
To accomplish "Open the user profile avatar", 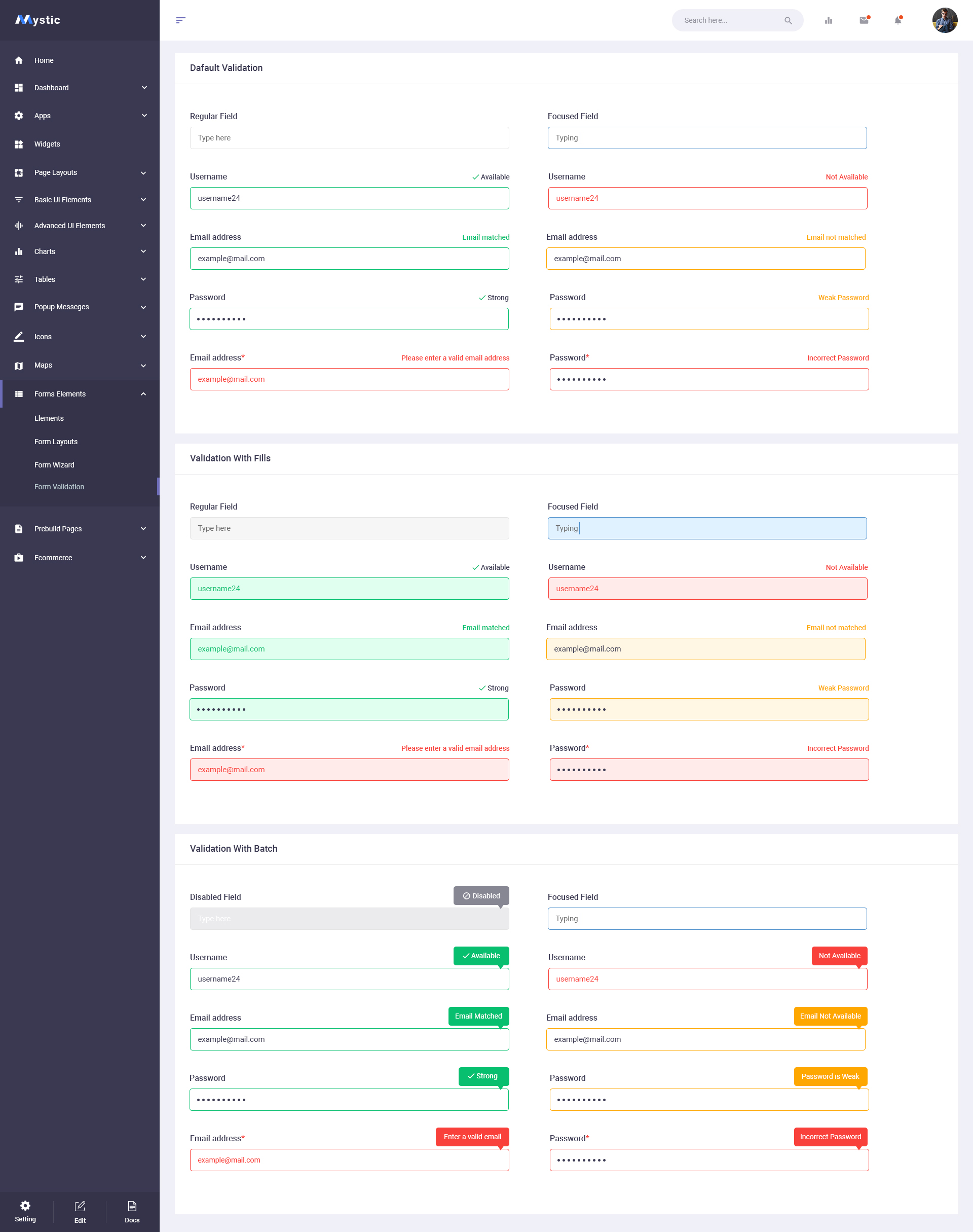I will 944,20.
